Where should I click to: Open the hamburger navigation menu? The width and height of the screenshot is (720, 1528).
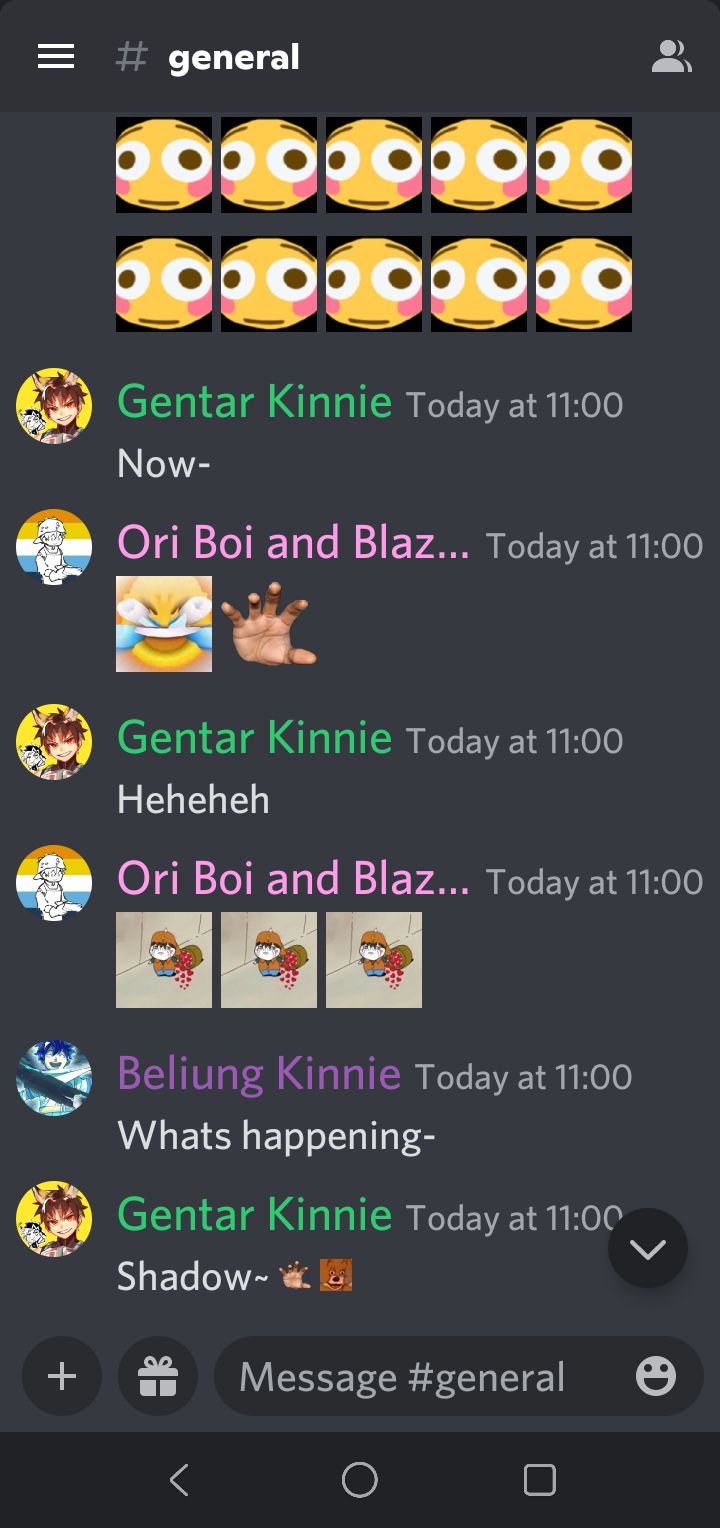click(x=56, y=57)
